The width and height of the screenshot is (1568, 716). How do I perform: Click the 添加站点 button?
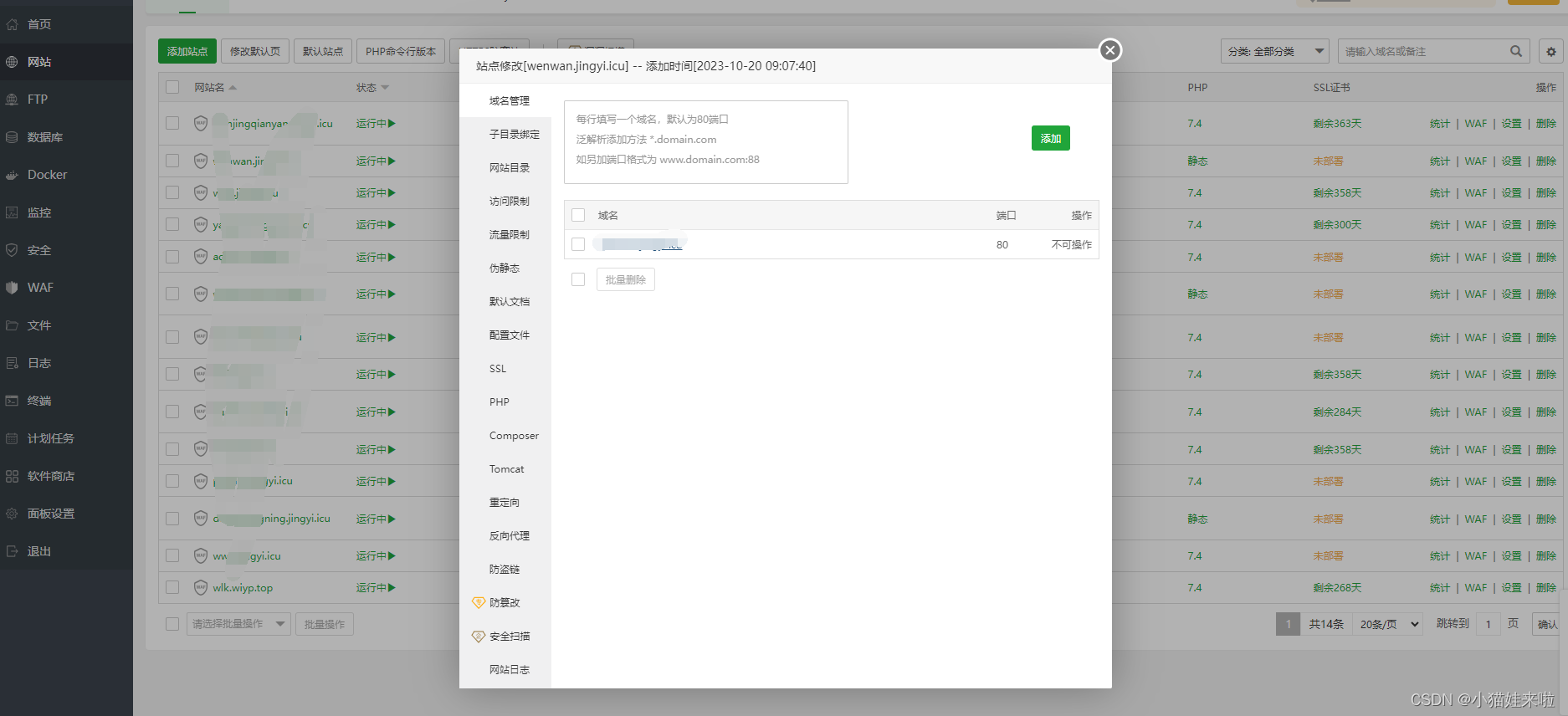tap(187, 51)
